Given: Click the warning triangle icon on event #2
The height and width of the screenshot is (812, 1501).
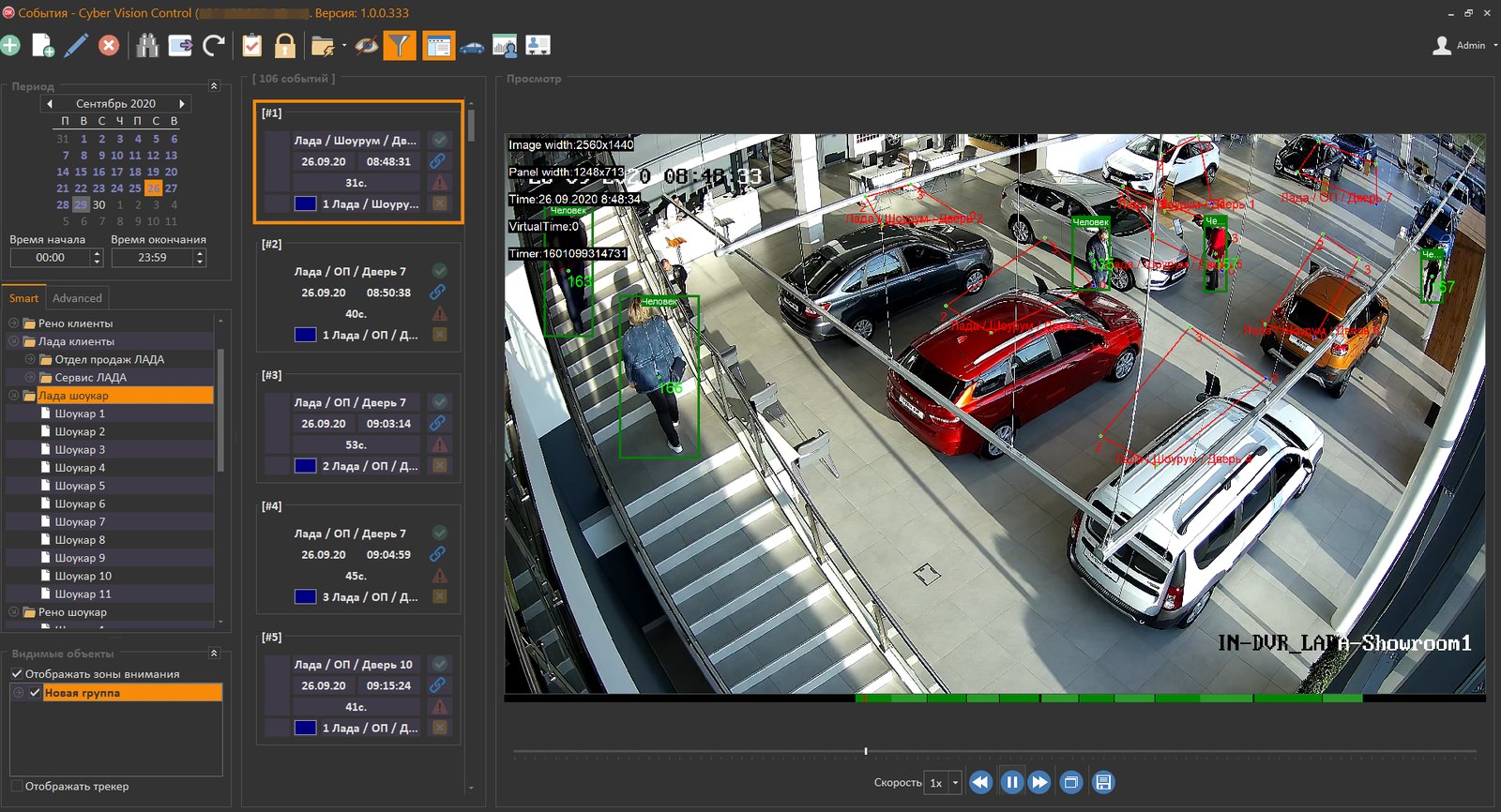Looking at the screenshot, I should coord(439,314).
